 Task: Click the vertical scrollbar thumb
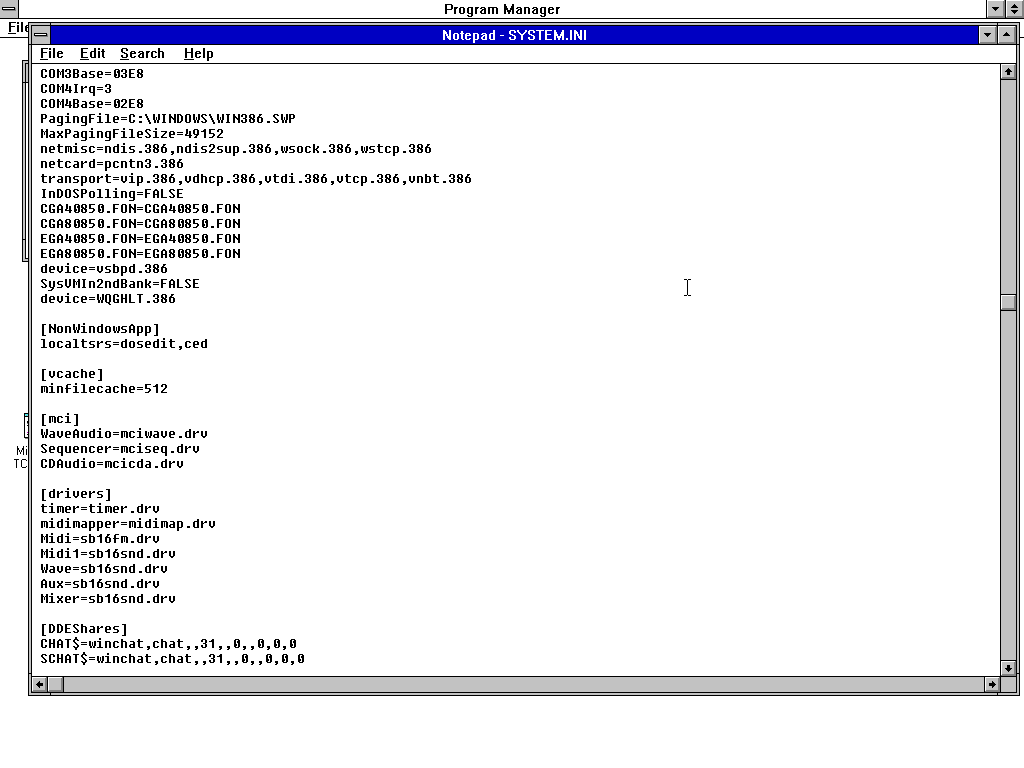coord(1008,303)
